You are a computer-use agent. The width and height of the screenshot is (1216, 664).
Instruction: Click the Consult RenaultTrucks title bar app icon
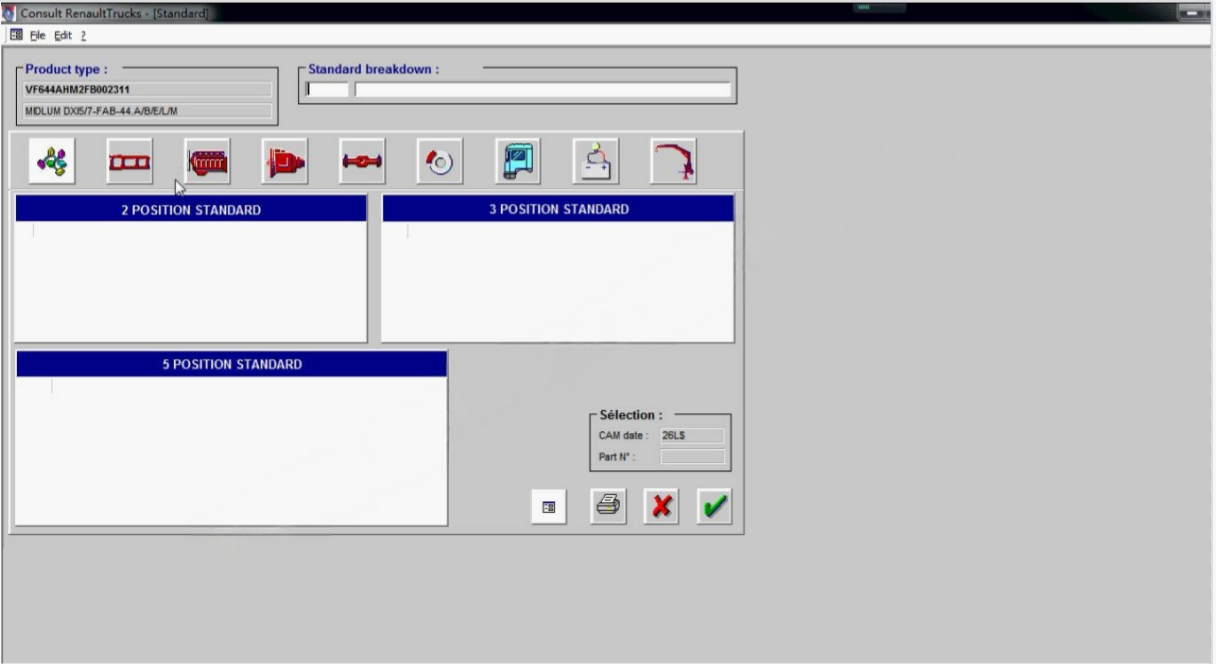coord(10,12)
